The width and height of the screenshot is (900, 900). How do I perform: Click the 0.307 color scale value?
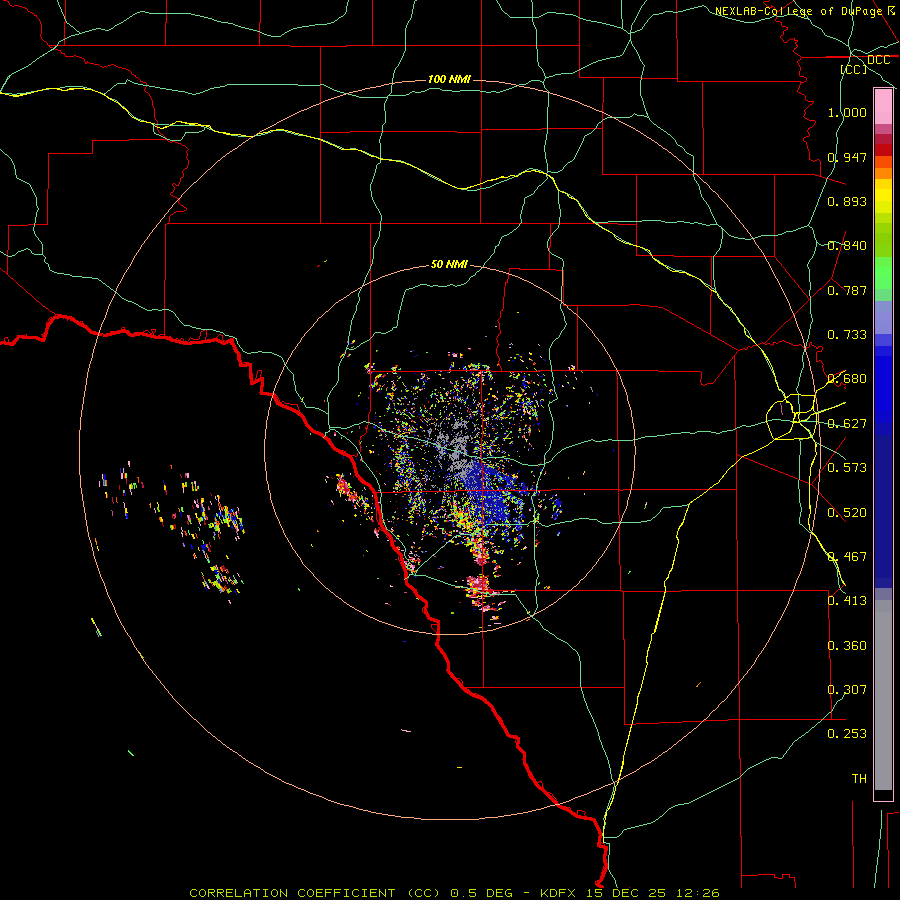847,690
